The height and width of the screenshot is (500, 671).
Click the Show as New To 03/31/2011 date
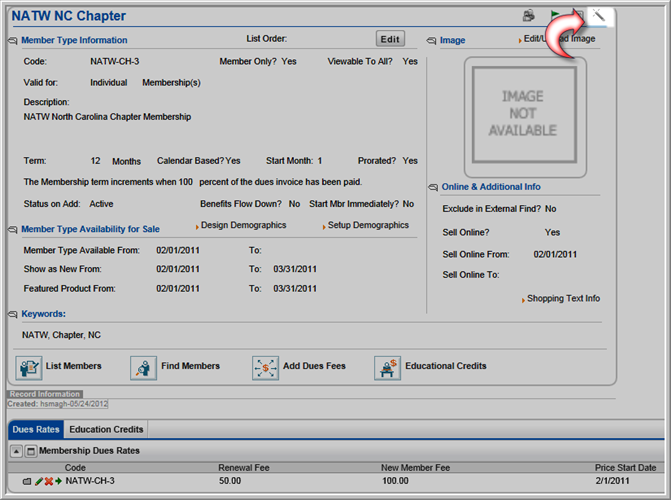tap(295, 269)
